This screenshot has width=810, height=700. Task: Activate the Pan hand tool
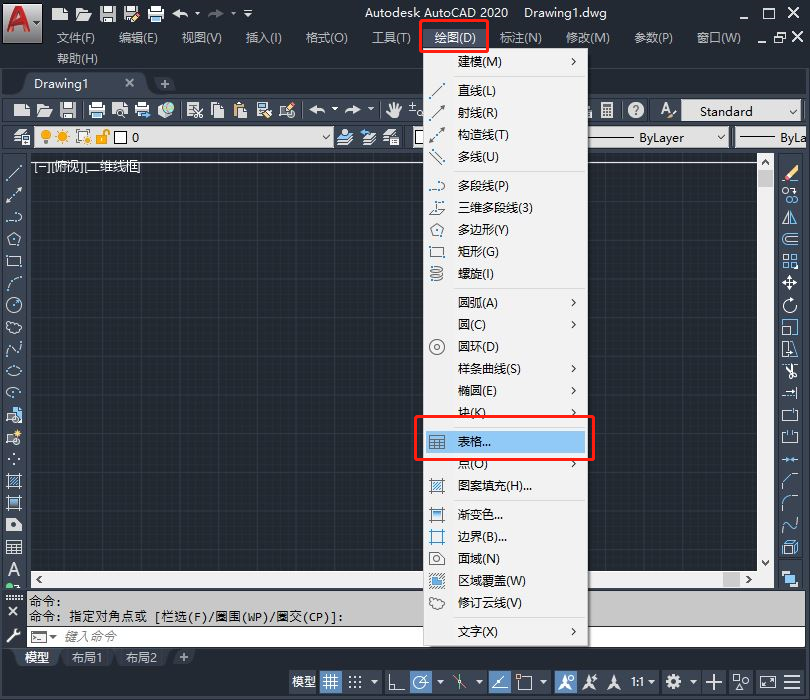[x=394, y=110]
